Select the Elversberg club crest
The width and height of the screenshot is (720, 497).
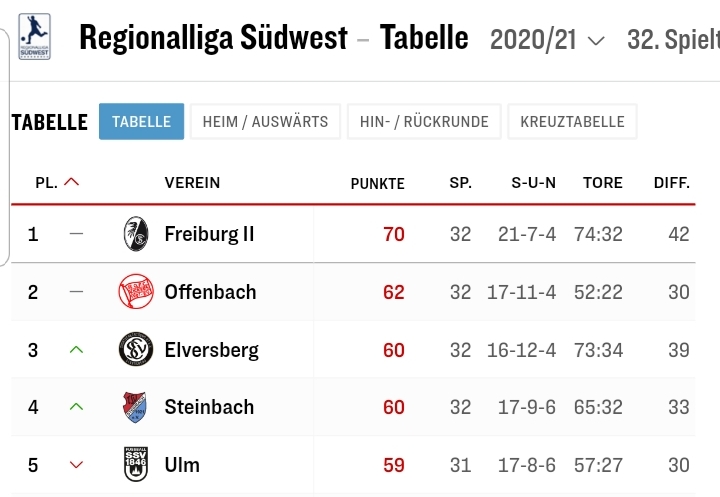click(136, 350)
